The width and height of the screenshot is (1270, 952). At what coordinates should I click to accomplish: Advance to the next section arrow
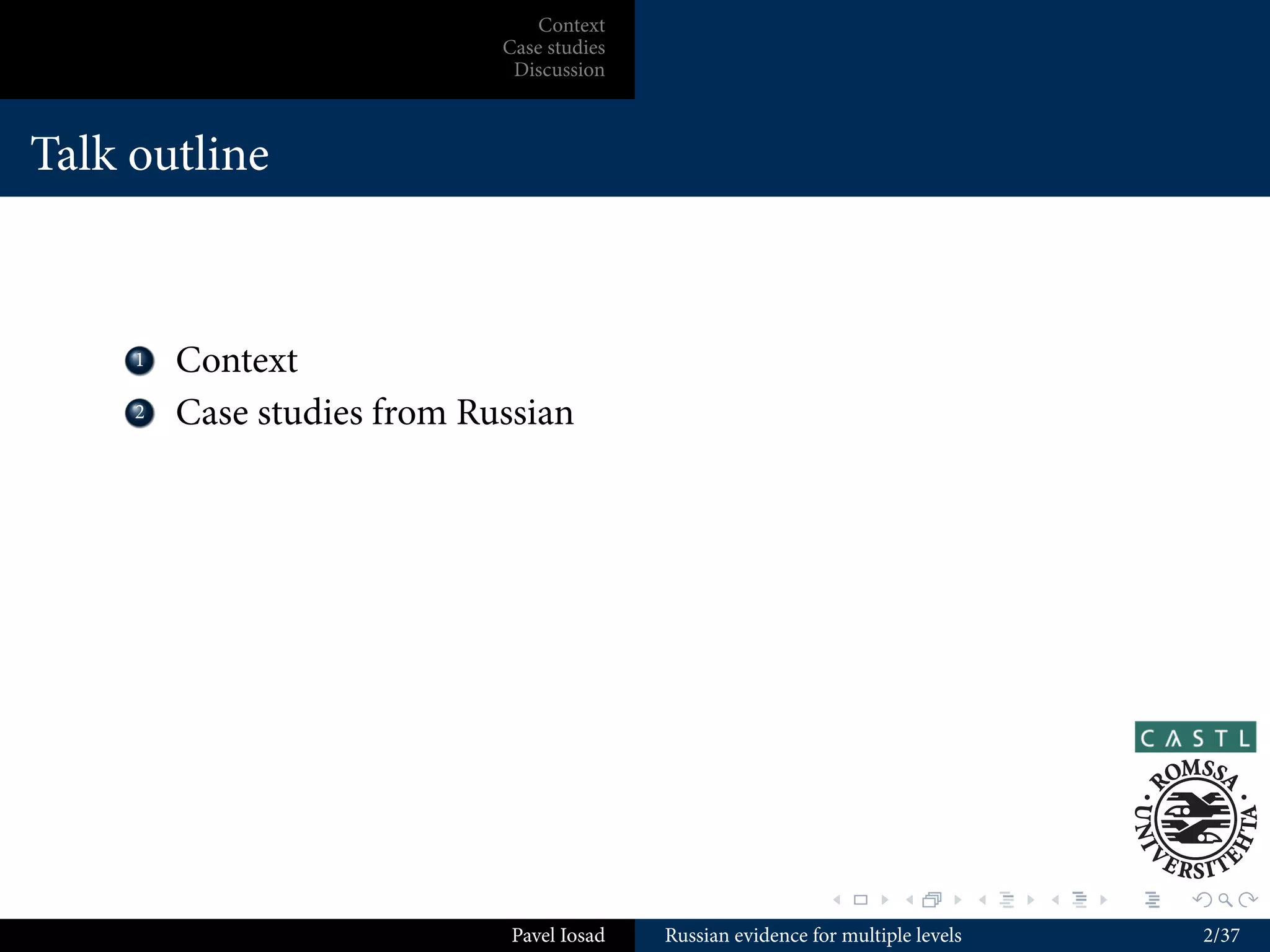tap(1103, 900)
